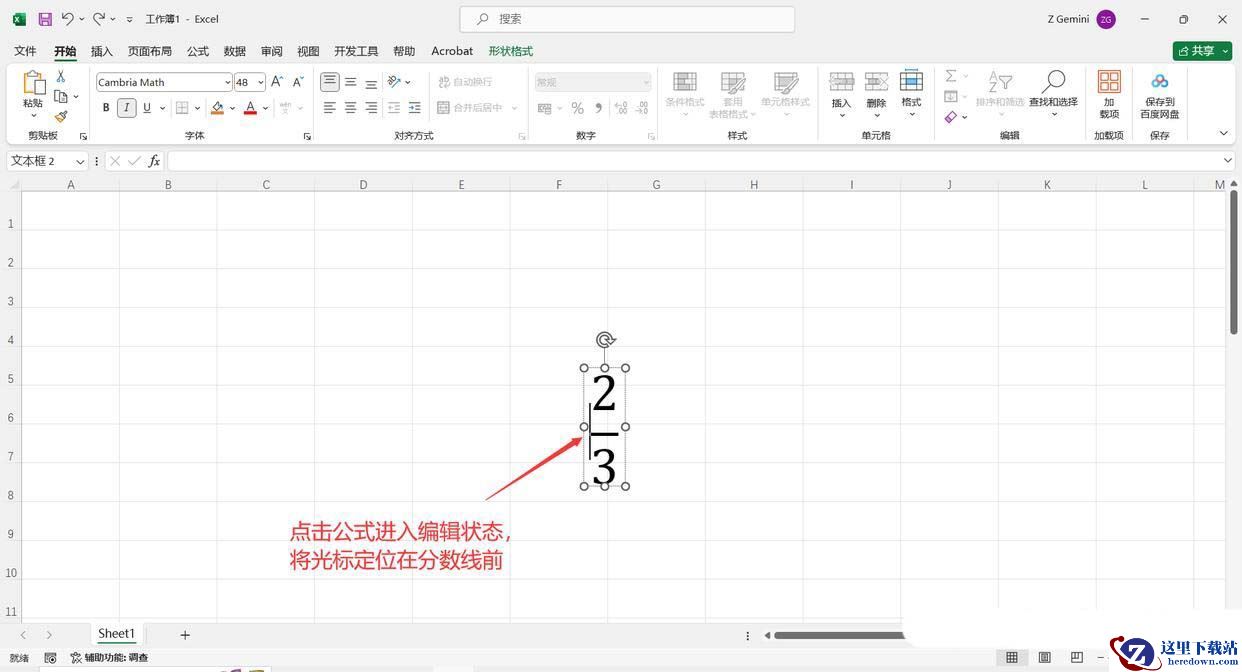Click the macro record status bar icon
The image size is (1242, 672).
pos(50,658)
